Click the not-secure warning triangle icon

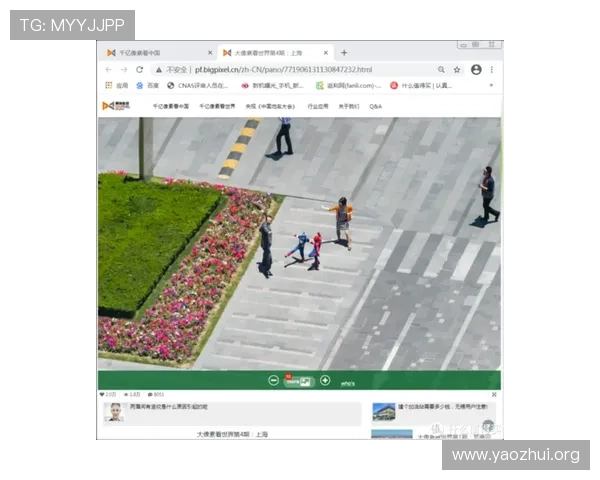pos(159,70)
